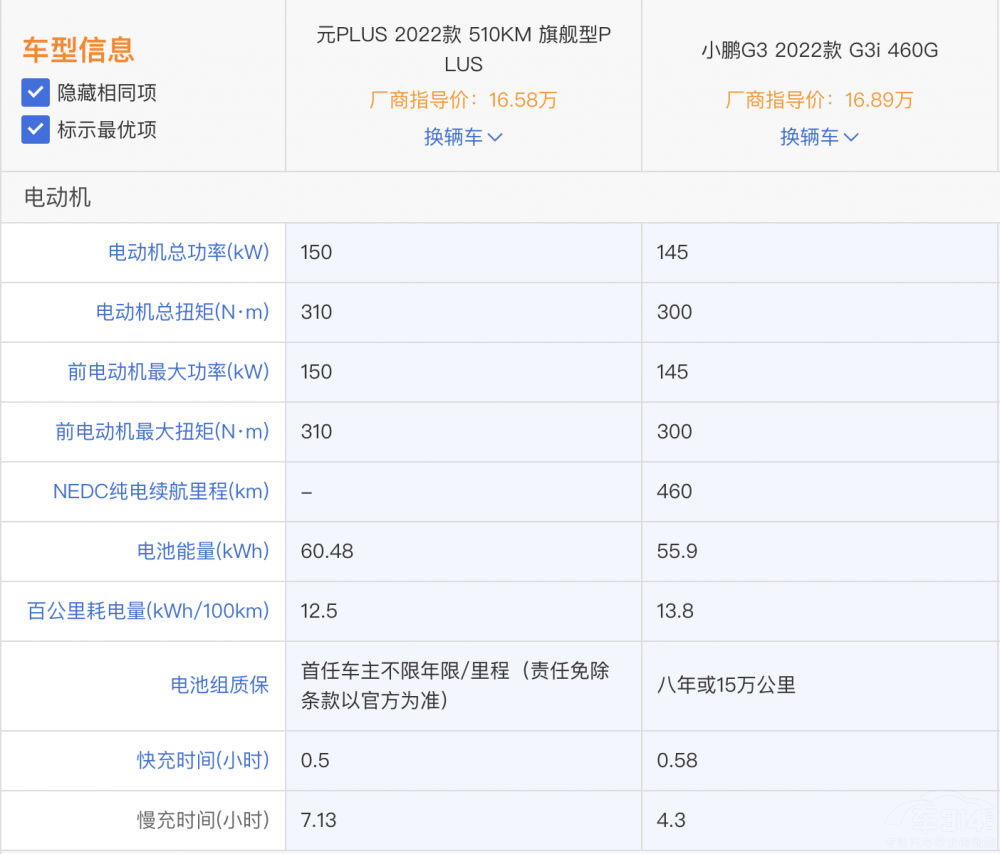Click the 厂商指导价 16.58万 price text

(x=463, y=100)
